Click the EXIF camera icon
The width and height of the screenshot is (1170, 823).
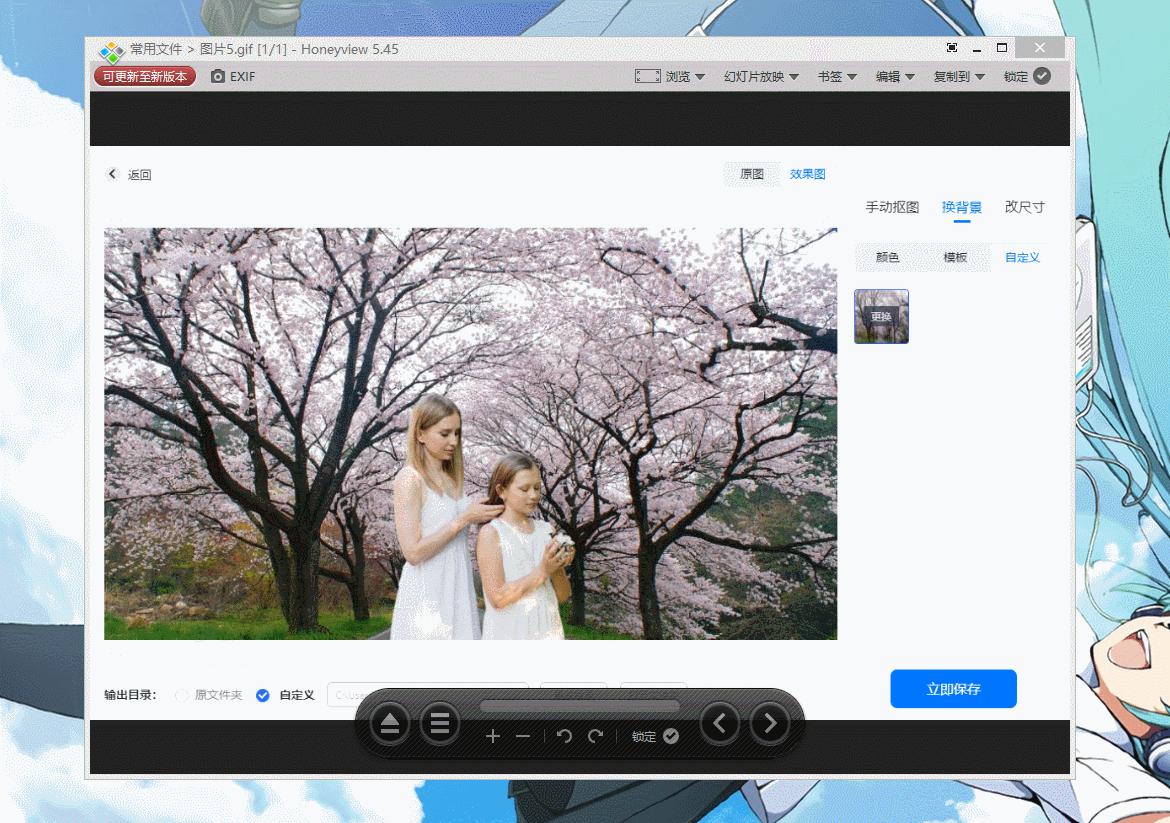coord(218,77)
